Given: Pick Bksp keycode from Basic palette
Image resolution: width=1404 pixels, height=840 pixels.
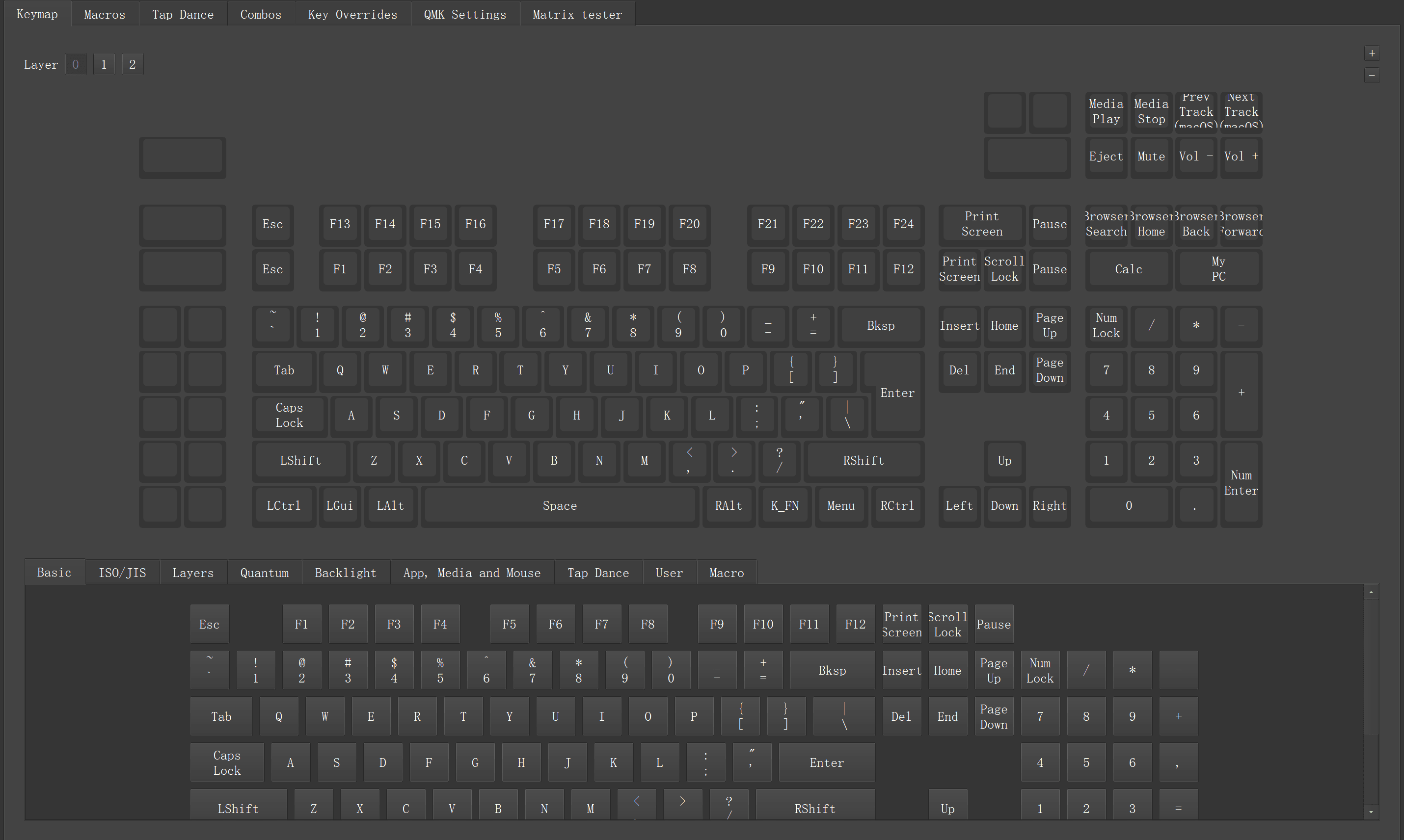Looking at the screenshot, I should [x=832, y=670].
